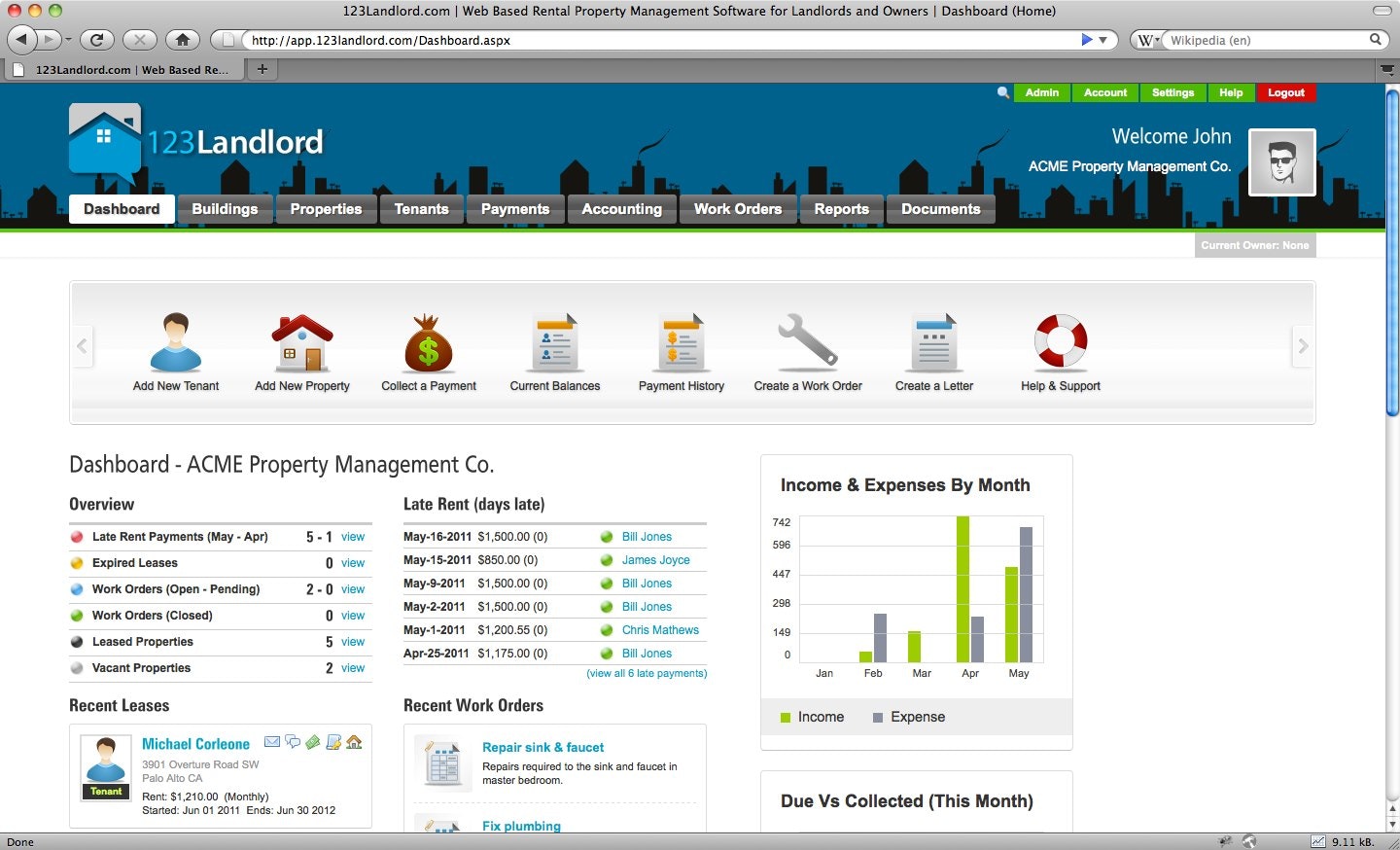Screen dimensions: 1400x850
Task: Click the left arrow of the shortcuts carousel
Action: click(x=82, y=346)
